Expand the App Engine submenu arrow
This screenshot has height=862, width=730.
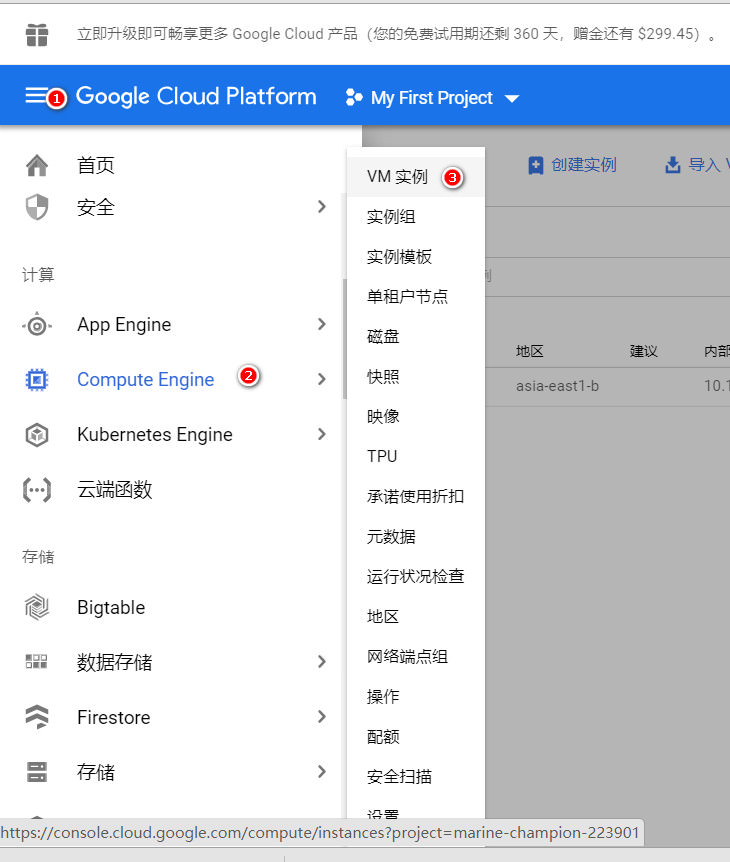(x=322, y=324)
